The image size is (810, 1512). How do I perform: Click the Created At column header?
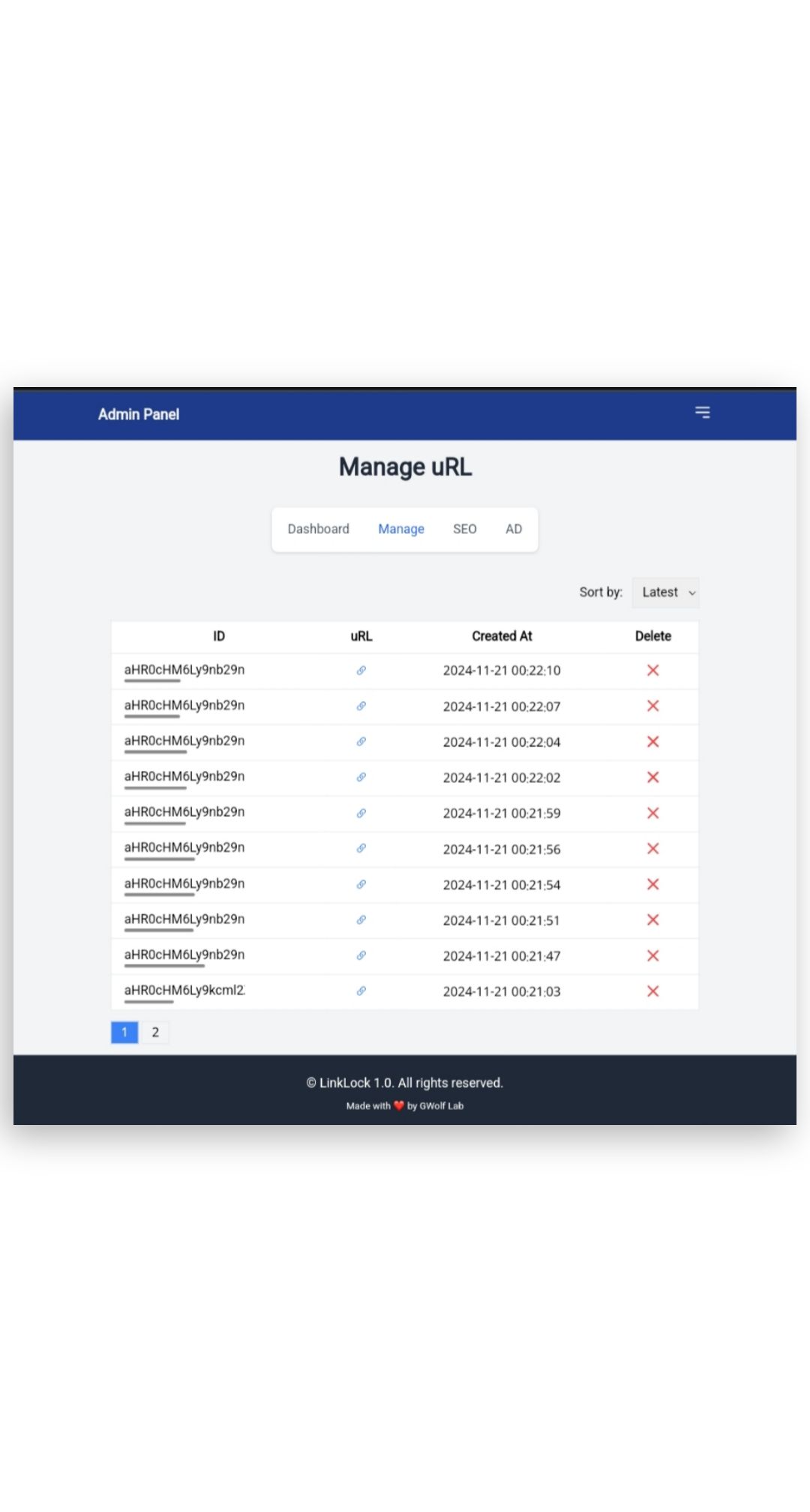tap(502, 636)
